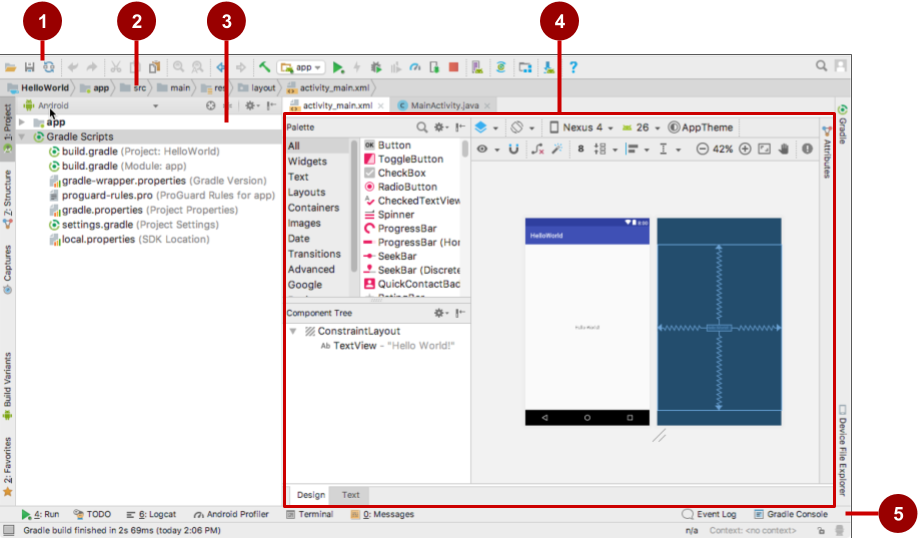
Task: Open the app run configuration dropdown
Action: [302, 67]
